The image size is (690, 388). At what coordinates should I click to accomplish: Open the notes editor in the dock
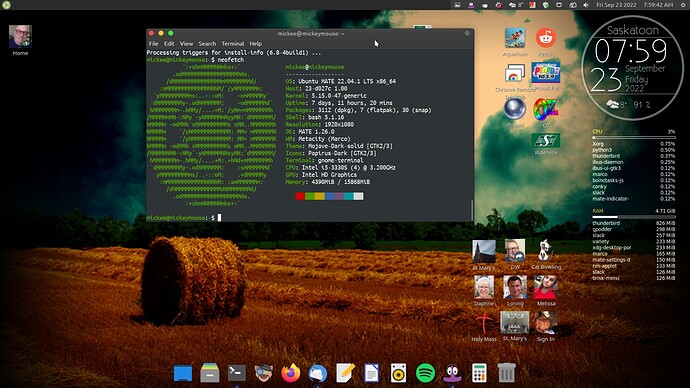coord(345,373)
